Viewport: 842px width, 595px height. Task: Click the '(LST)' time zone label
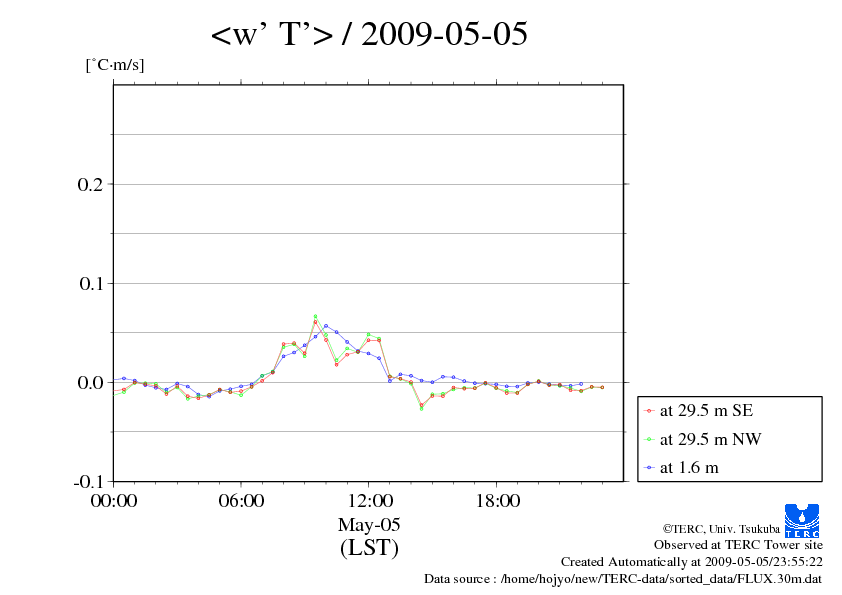[369, 548]
